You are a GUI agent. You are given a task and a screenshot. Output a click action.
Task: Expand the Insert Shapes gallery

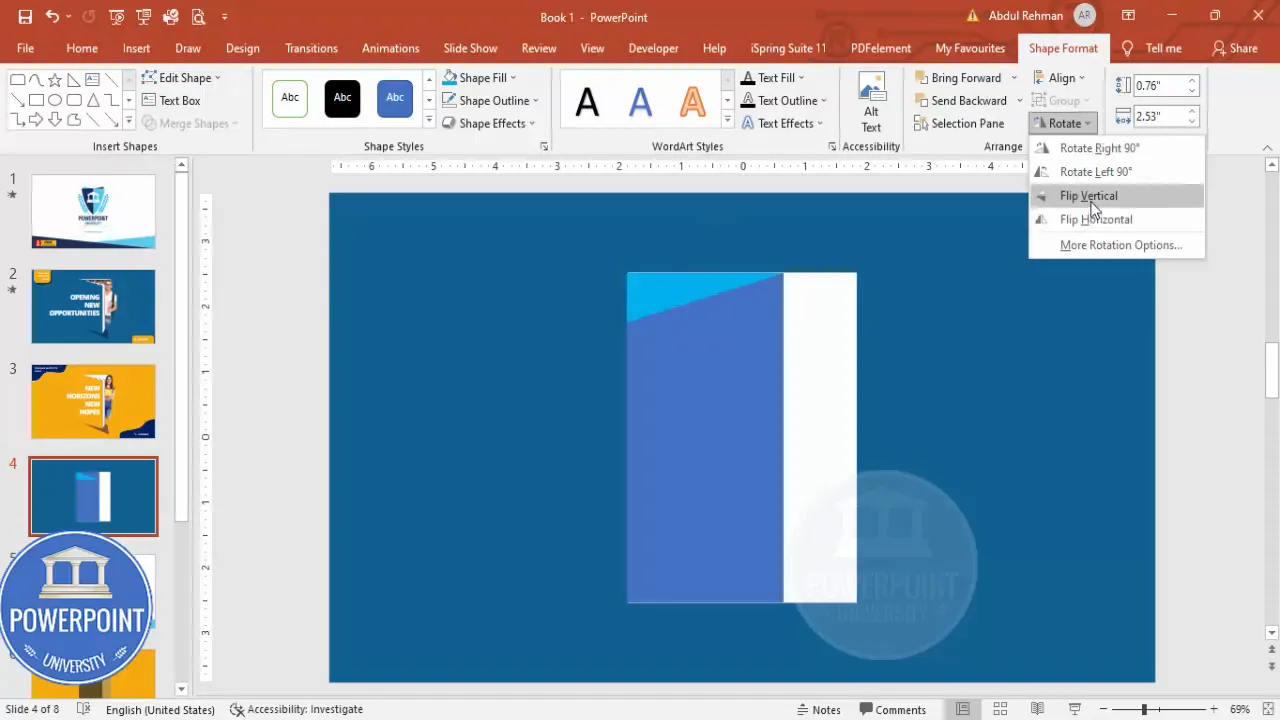tap(128, 121)
